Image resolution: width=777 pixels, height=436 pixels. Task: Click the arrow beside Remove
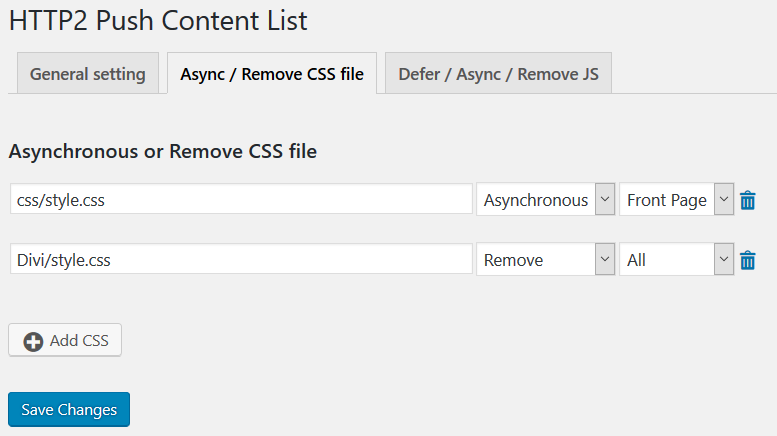tap(604, 260)
